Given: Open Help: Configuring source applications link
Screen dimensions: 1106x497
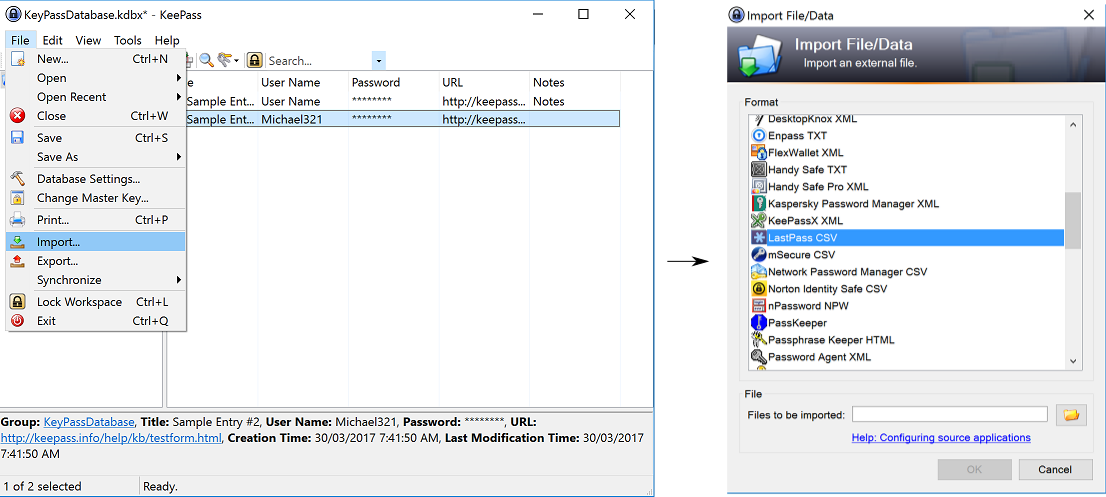Looking at the screenshot, I should pyautogui.click(x=941, y=438).
